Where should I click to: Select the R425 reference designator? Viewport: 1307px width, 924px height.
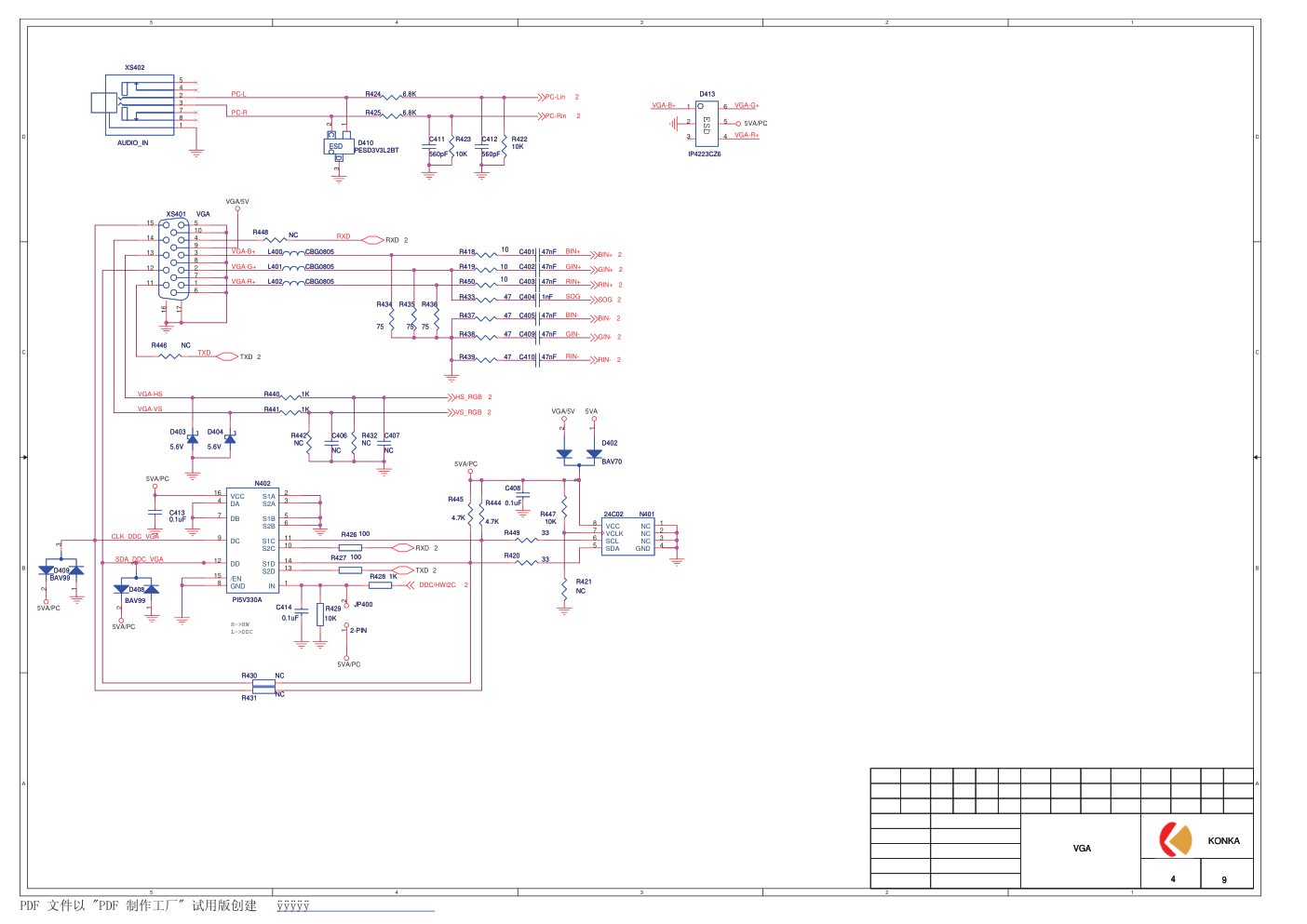tap(373, 113)
